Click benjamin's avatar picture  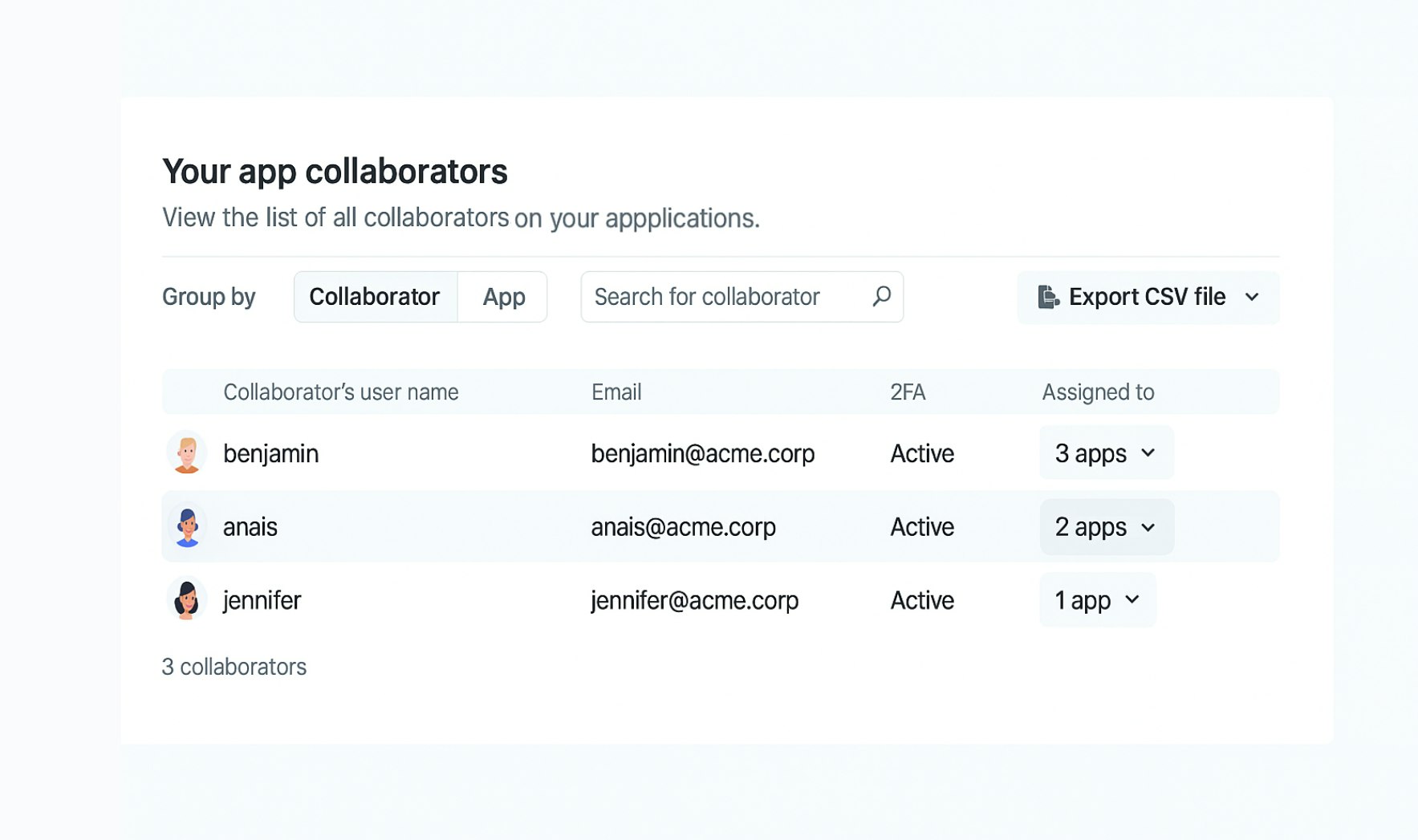187,453
